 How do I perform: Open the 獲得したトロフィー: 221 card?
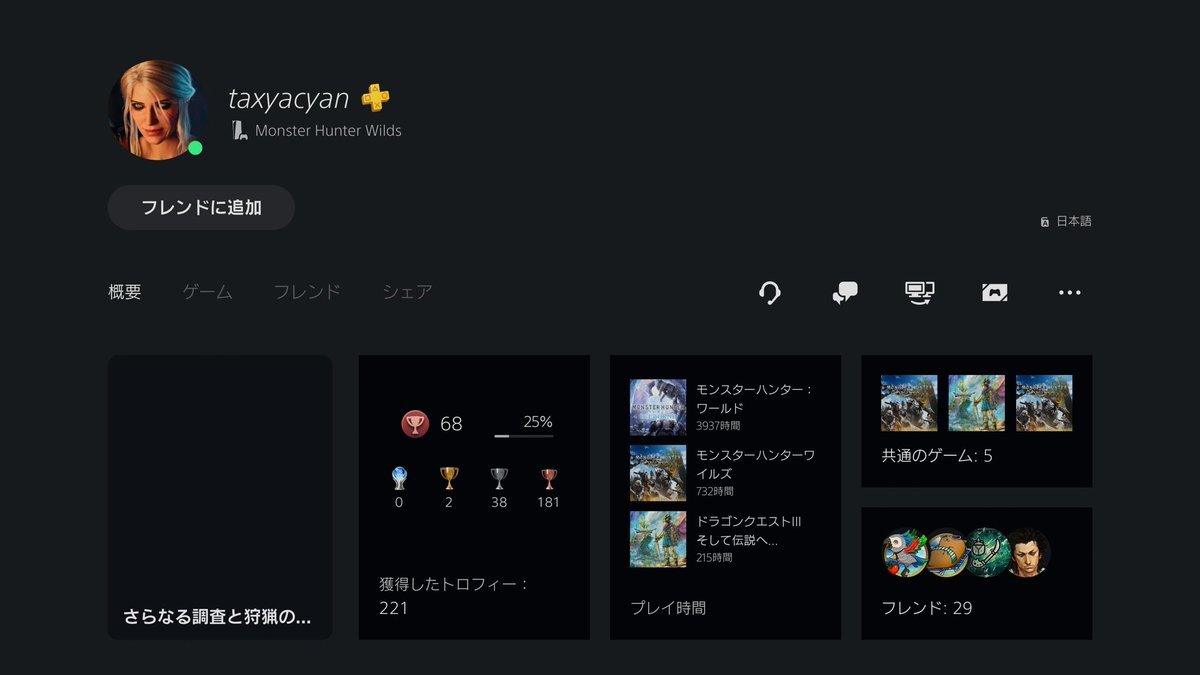474,497
